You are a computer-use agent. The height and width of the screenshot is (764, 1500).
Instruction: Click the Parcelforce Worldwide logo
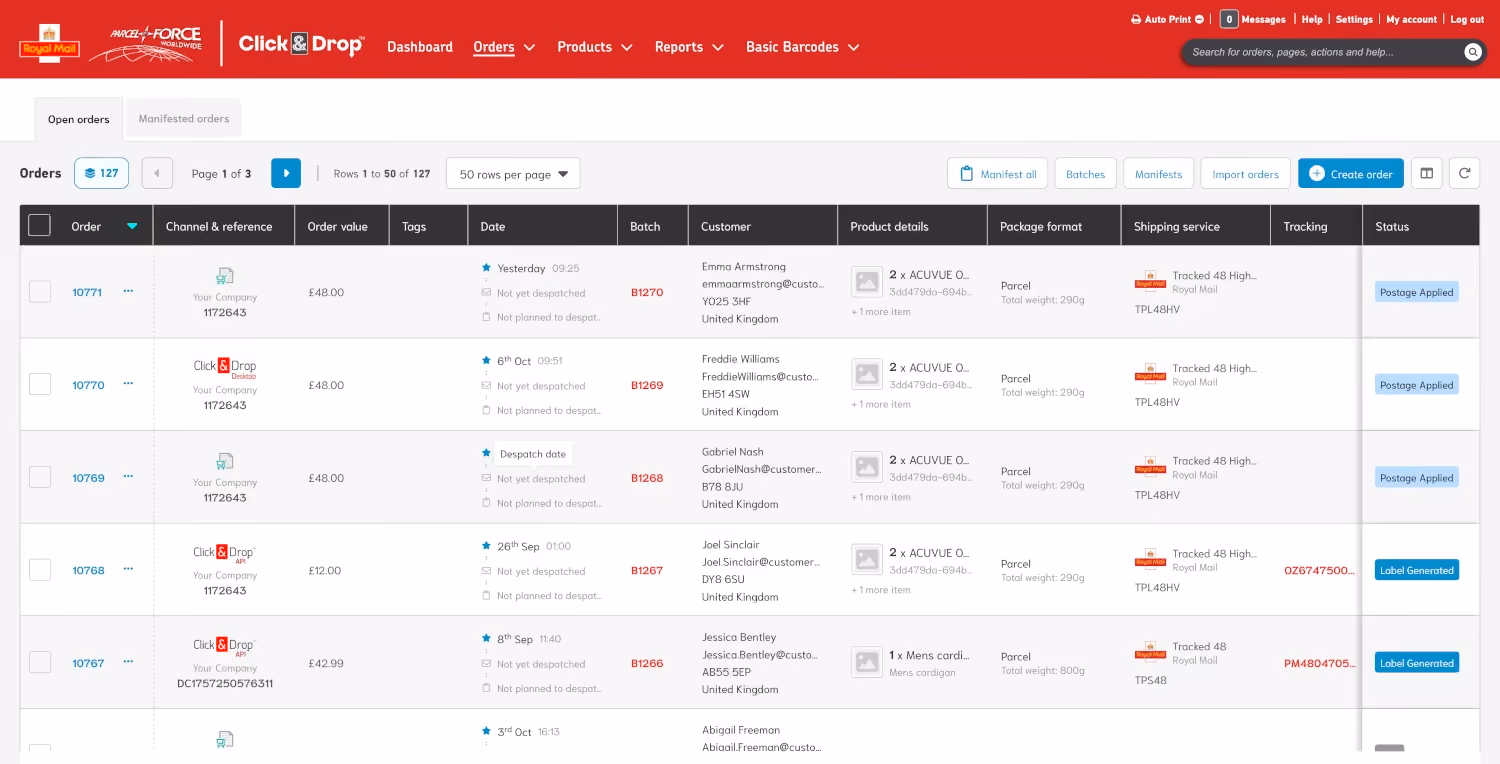pos(146,44)
